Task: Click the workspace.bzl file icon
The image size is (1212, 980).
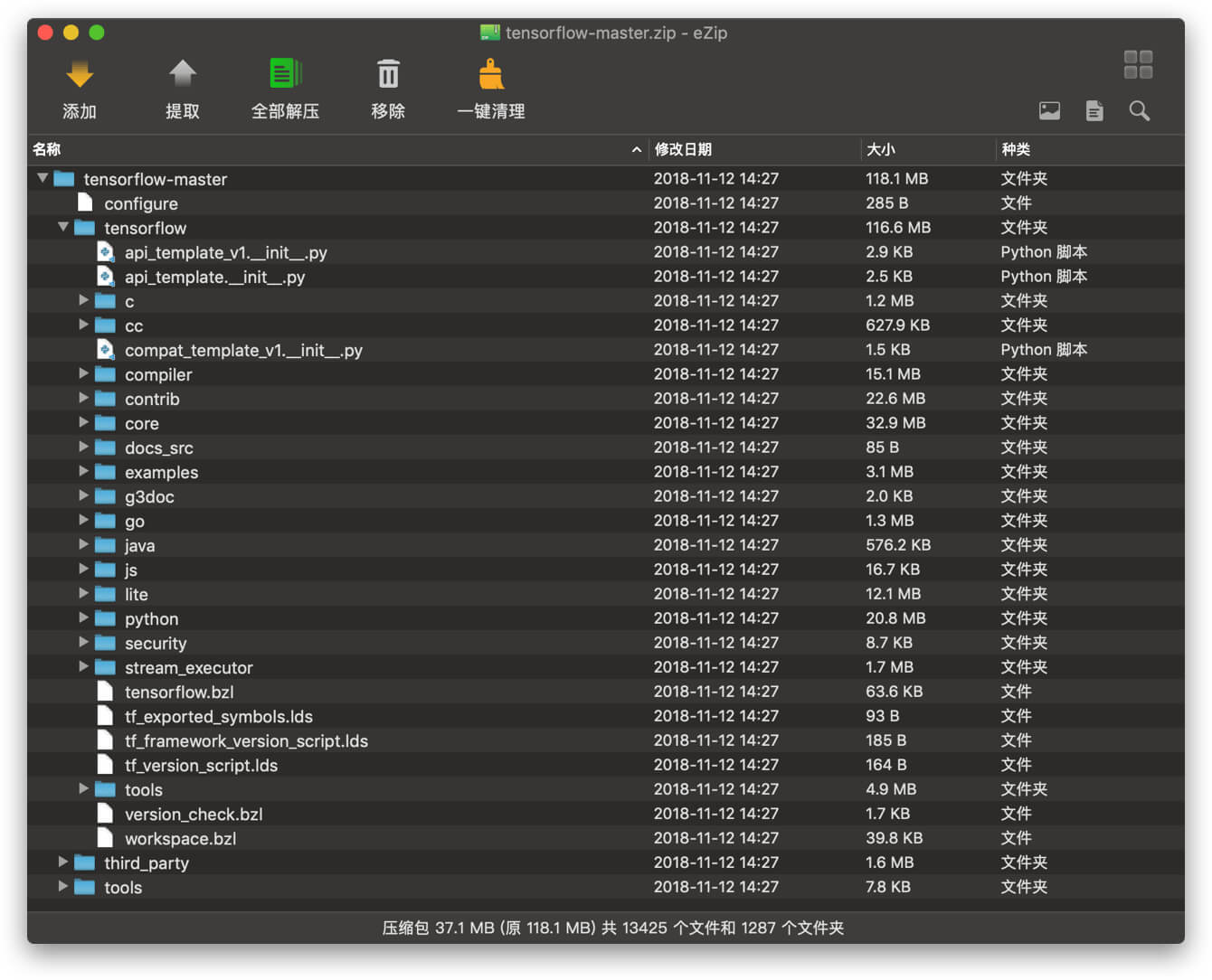Action: [106, 837]
